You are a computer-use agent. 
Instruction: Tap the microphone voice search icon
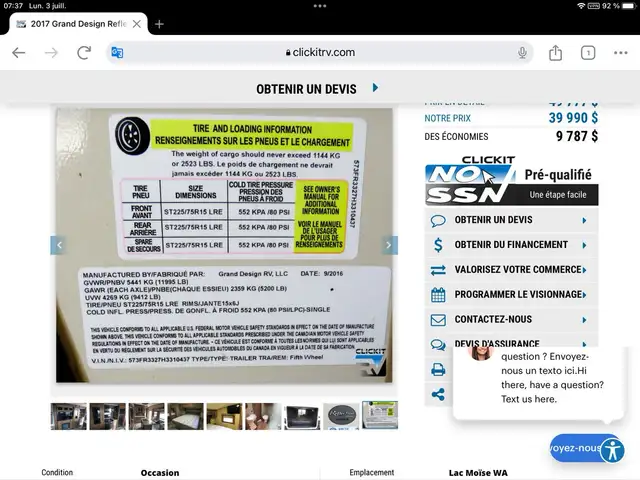pyautogui.click(x=522, y=53)
